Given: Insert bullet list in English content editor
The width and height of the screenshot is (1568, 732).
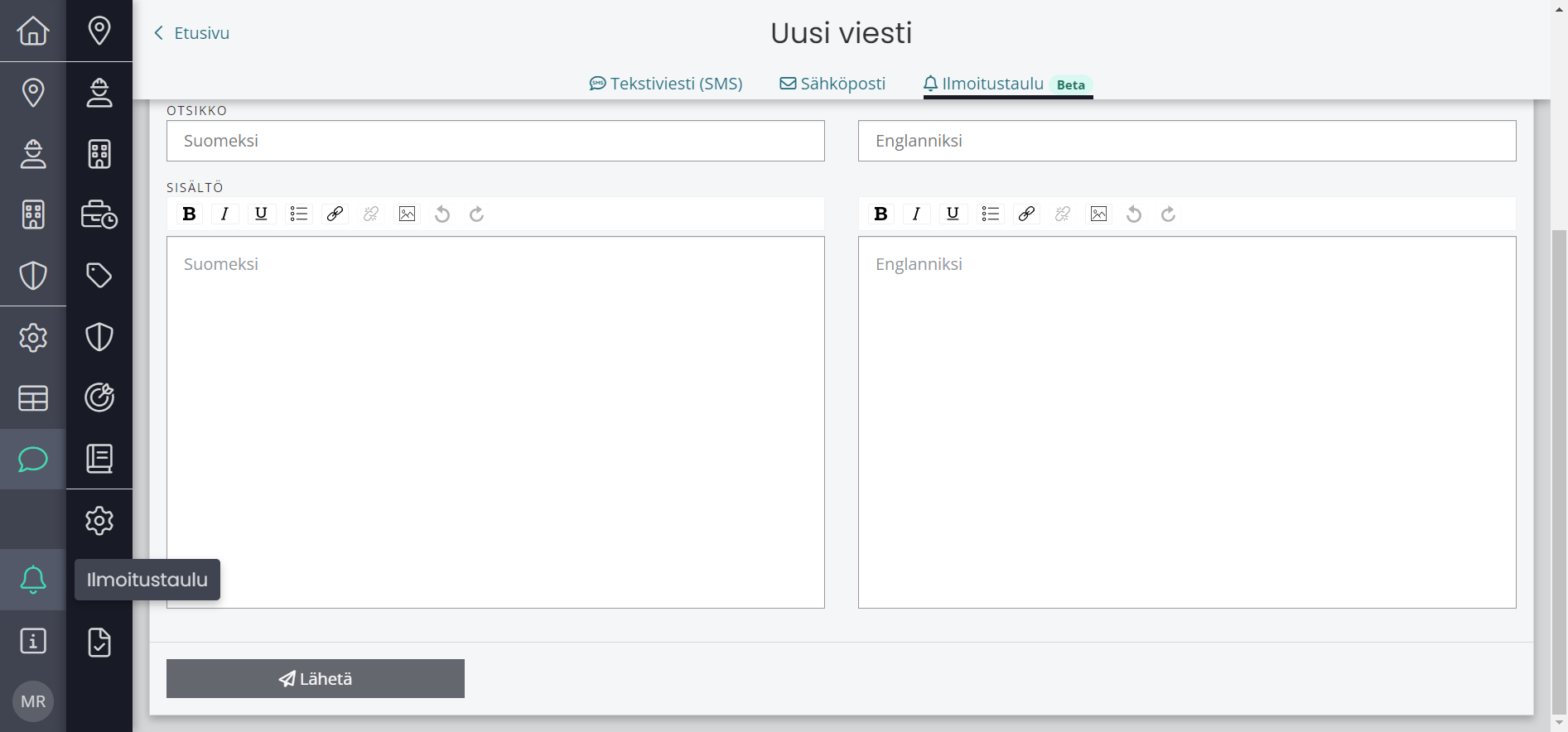Looking at the screenshot, I should [x=991, y=214].
